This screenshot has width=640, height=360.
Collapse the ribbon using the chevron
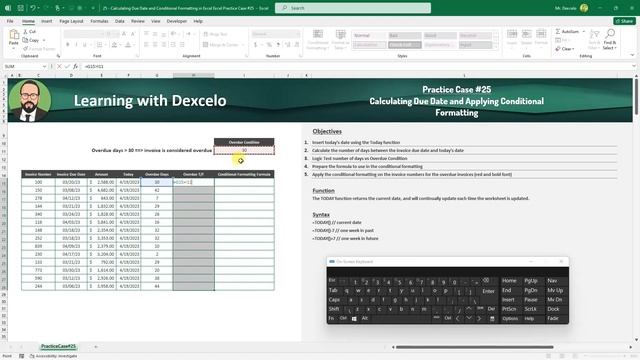coord(632,55)
